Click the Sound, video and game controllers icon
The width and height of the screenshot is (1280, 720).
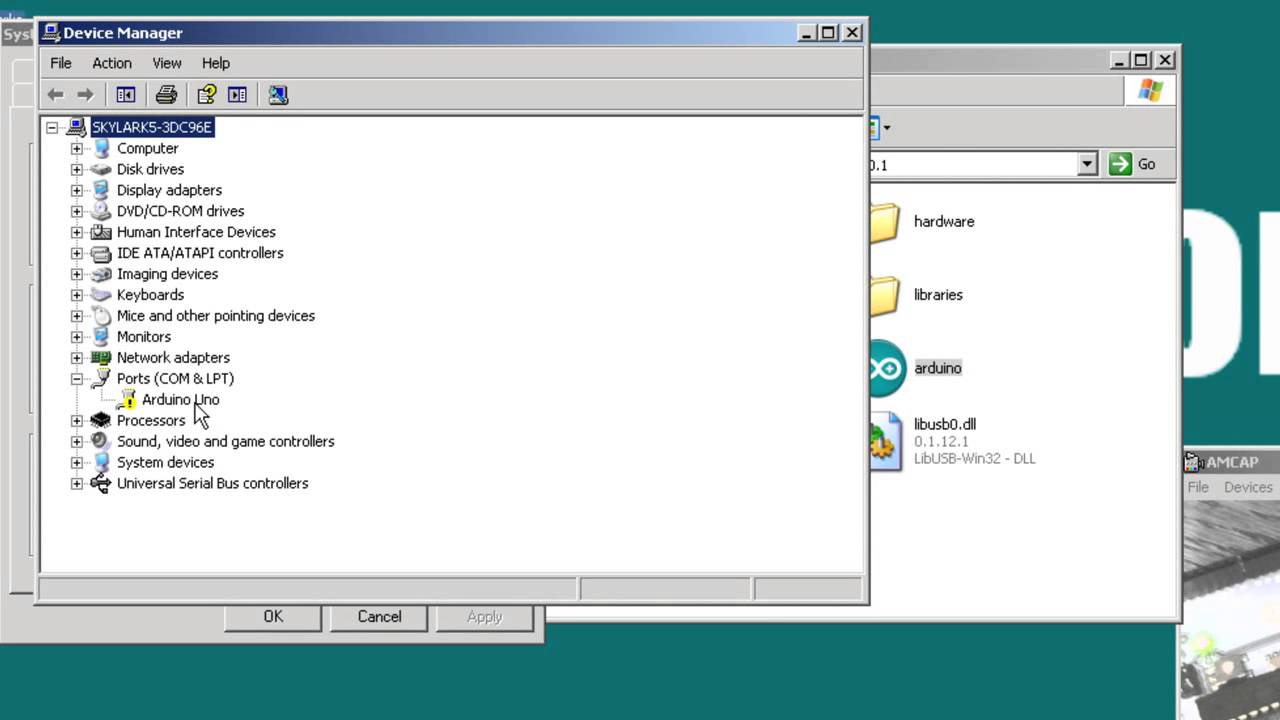coord(101,441)
